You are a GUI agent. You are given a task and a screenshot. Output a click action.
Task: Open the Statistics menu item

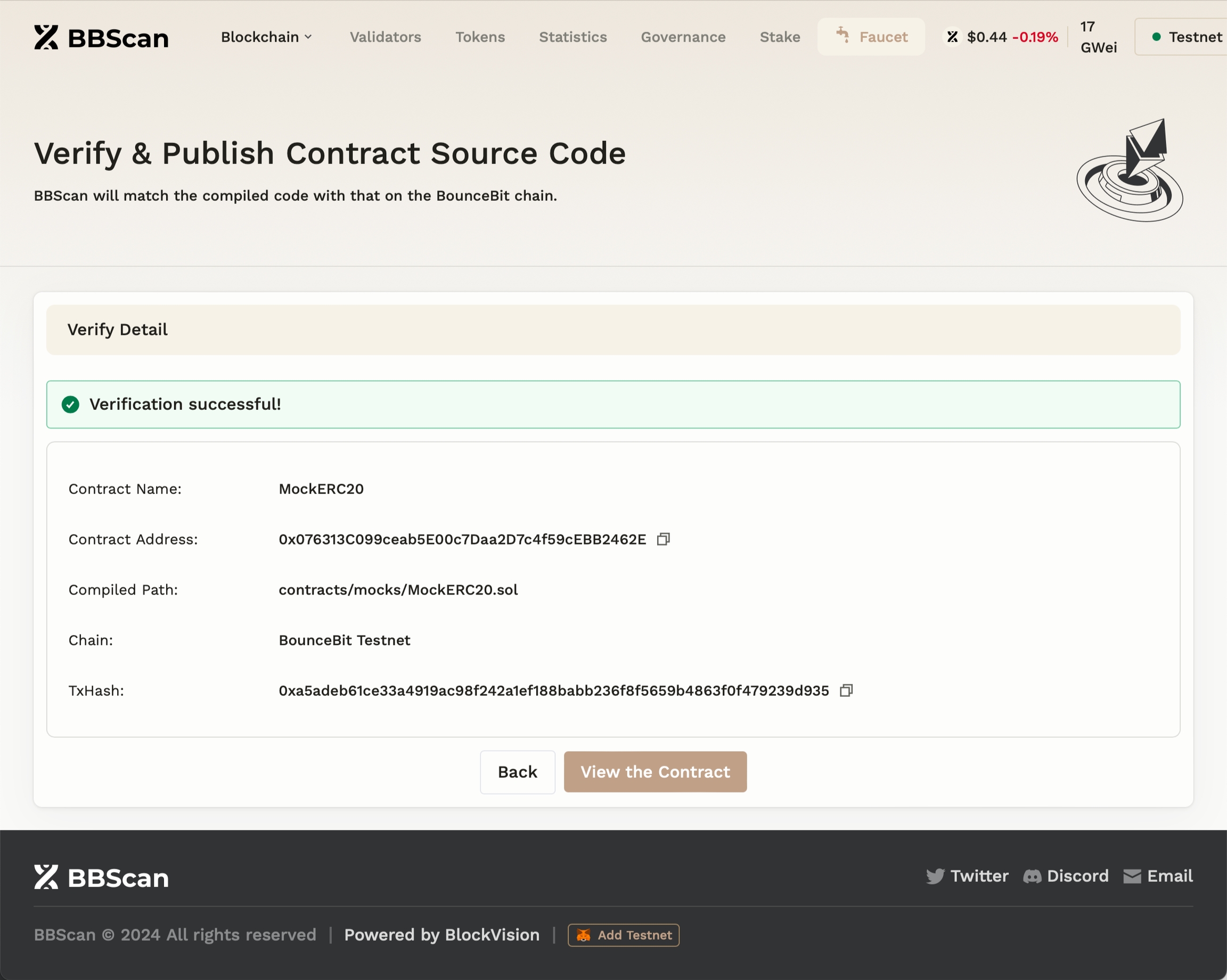point(572,37)
